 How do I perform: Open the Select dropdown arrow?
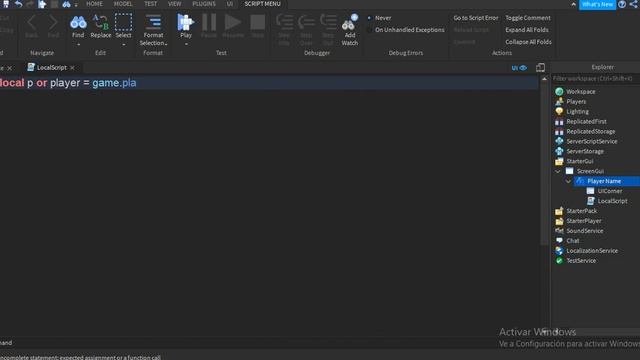[123, 44]
